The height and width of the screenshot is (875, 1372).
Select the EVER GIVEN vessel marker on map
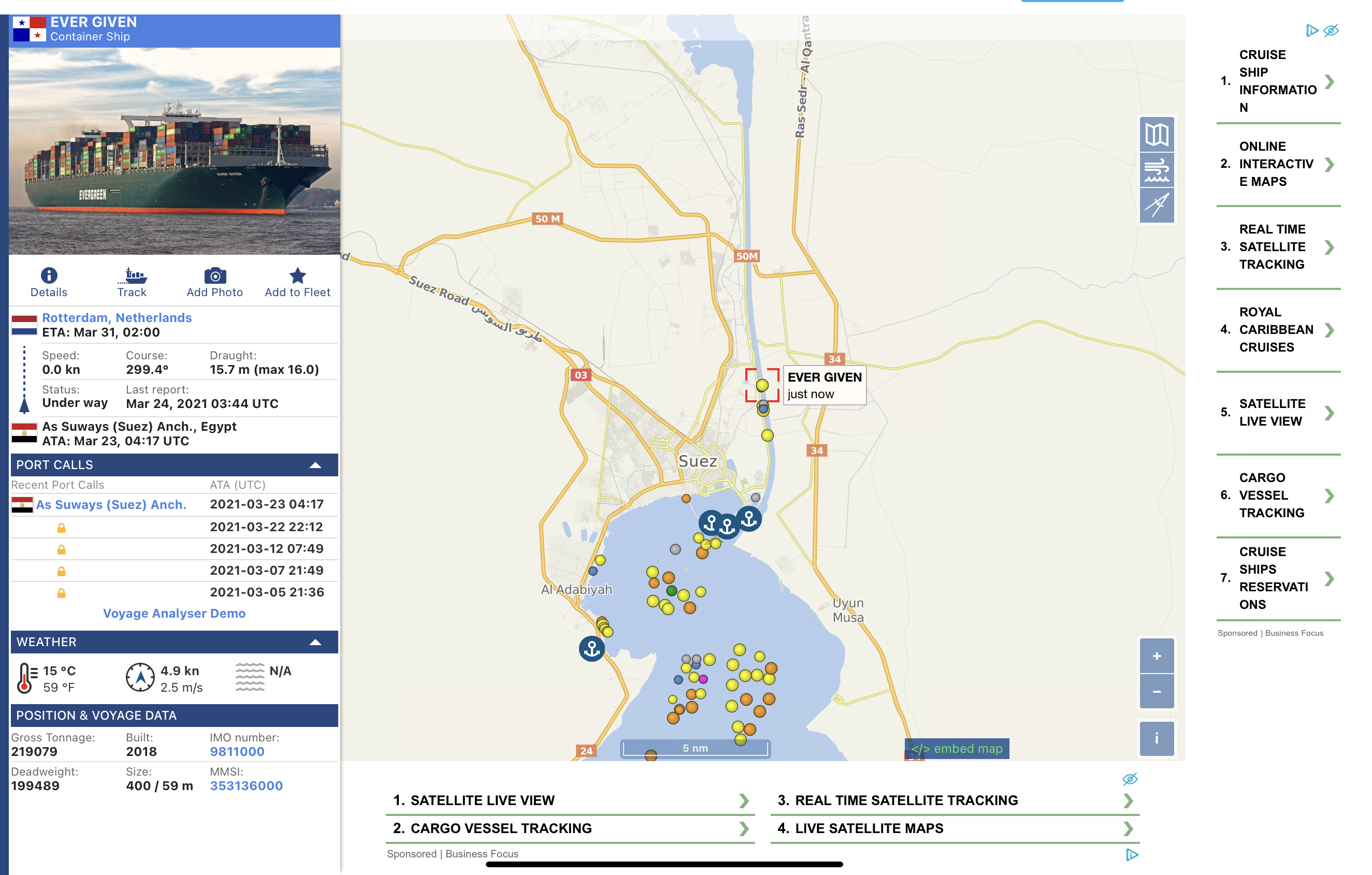pyautogui.click(x=762, y=386)
